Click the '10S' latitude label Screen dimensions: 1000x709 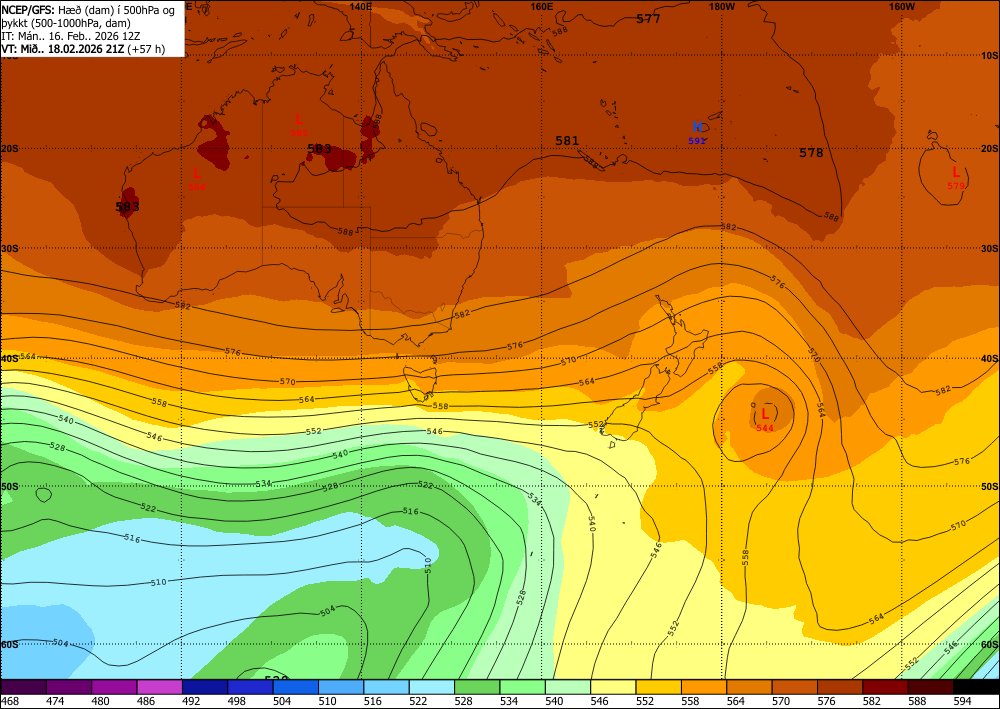pos(989,55)
